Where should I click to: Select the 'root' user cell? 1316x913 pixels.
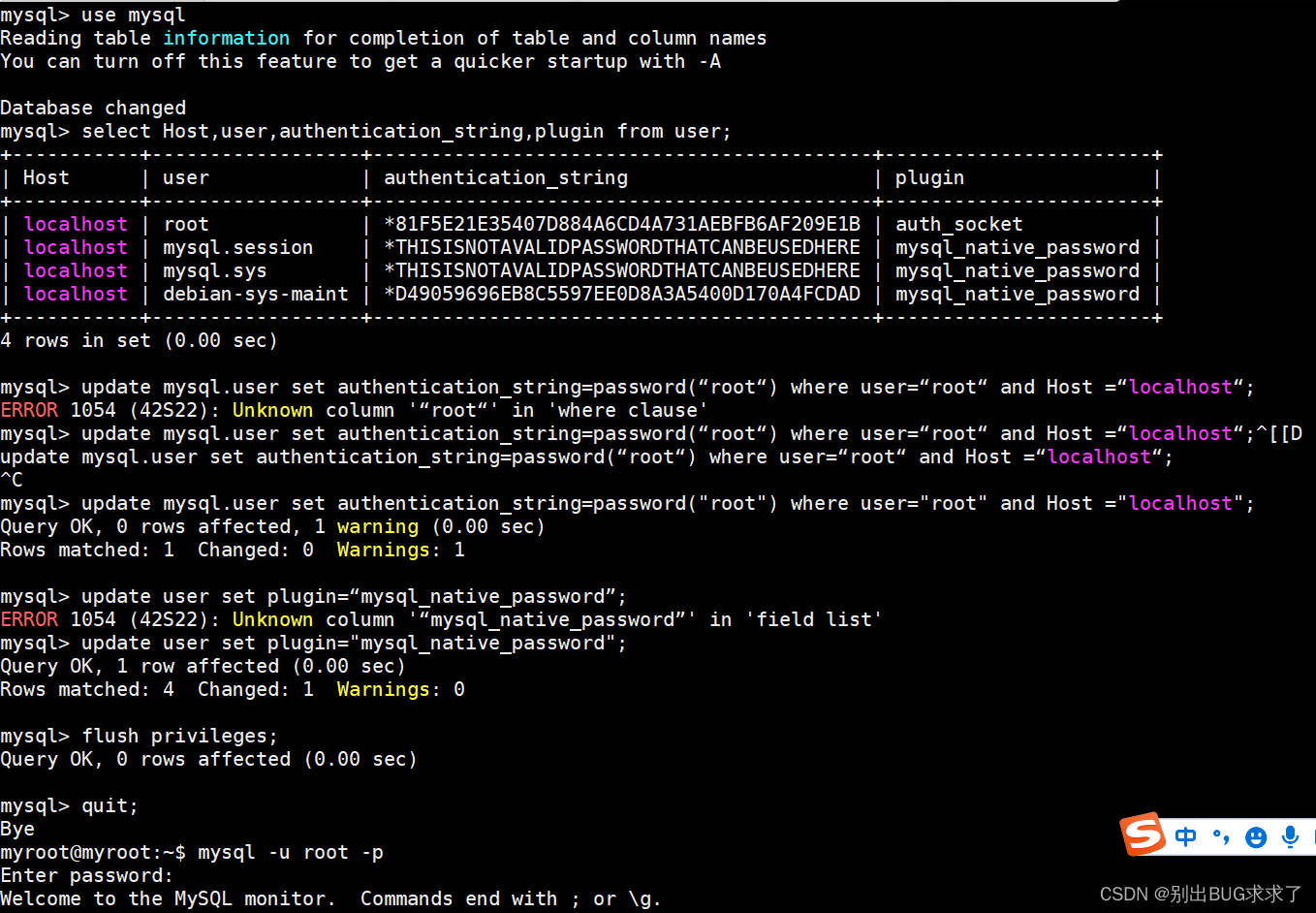(186, 224)
